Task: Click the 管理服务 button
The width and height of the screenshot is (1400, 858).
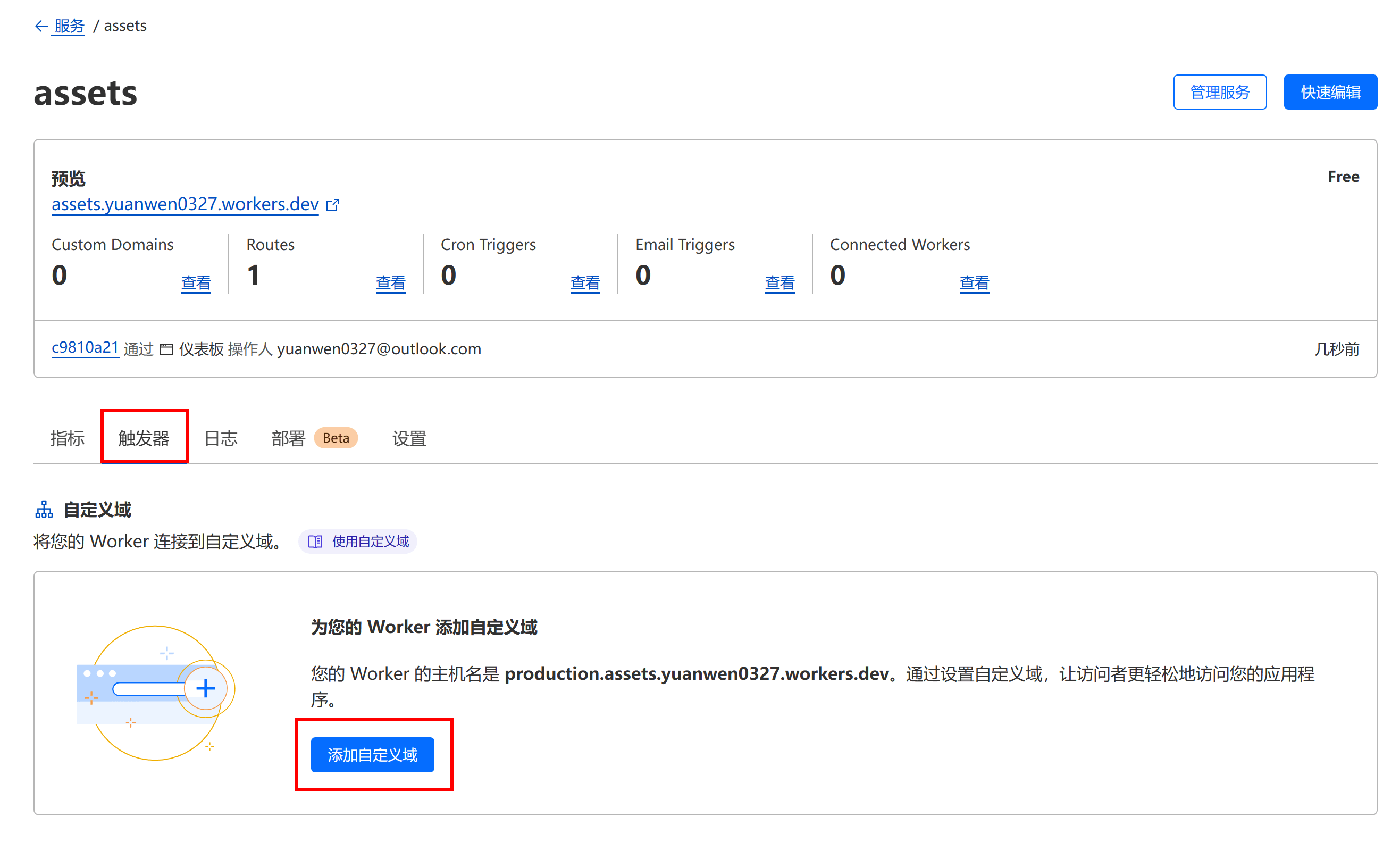Action: [1219, 91]
